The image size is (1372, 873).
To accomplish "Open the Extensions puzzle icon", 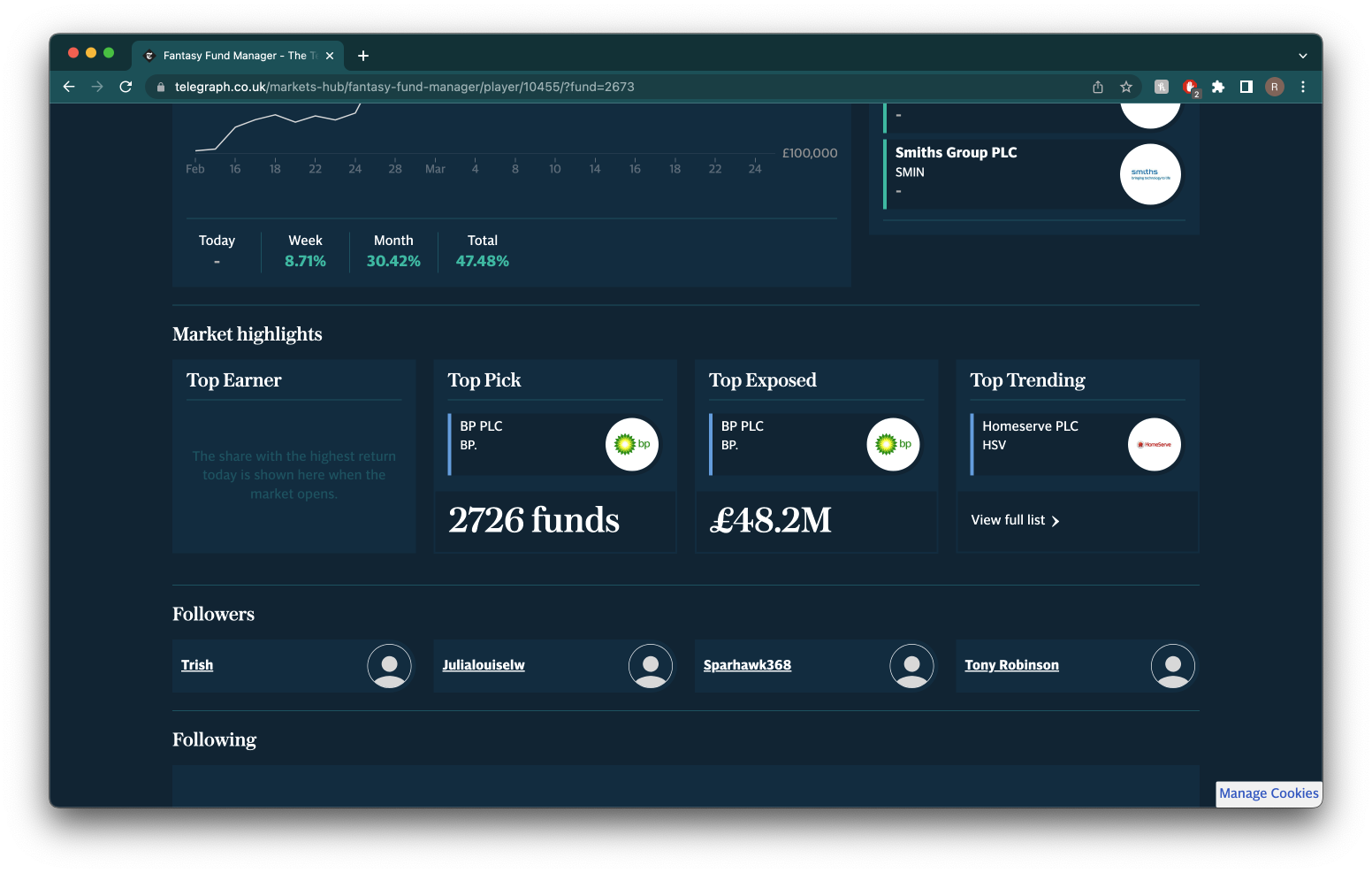I will (1218, 87).
